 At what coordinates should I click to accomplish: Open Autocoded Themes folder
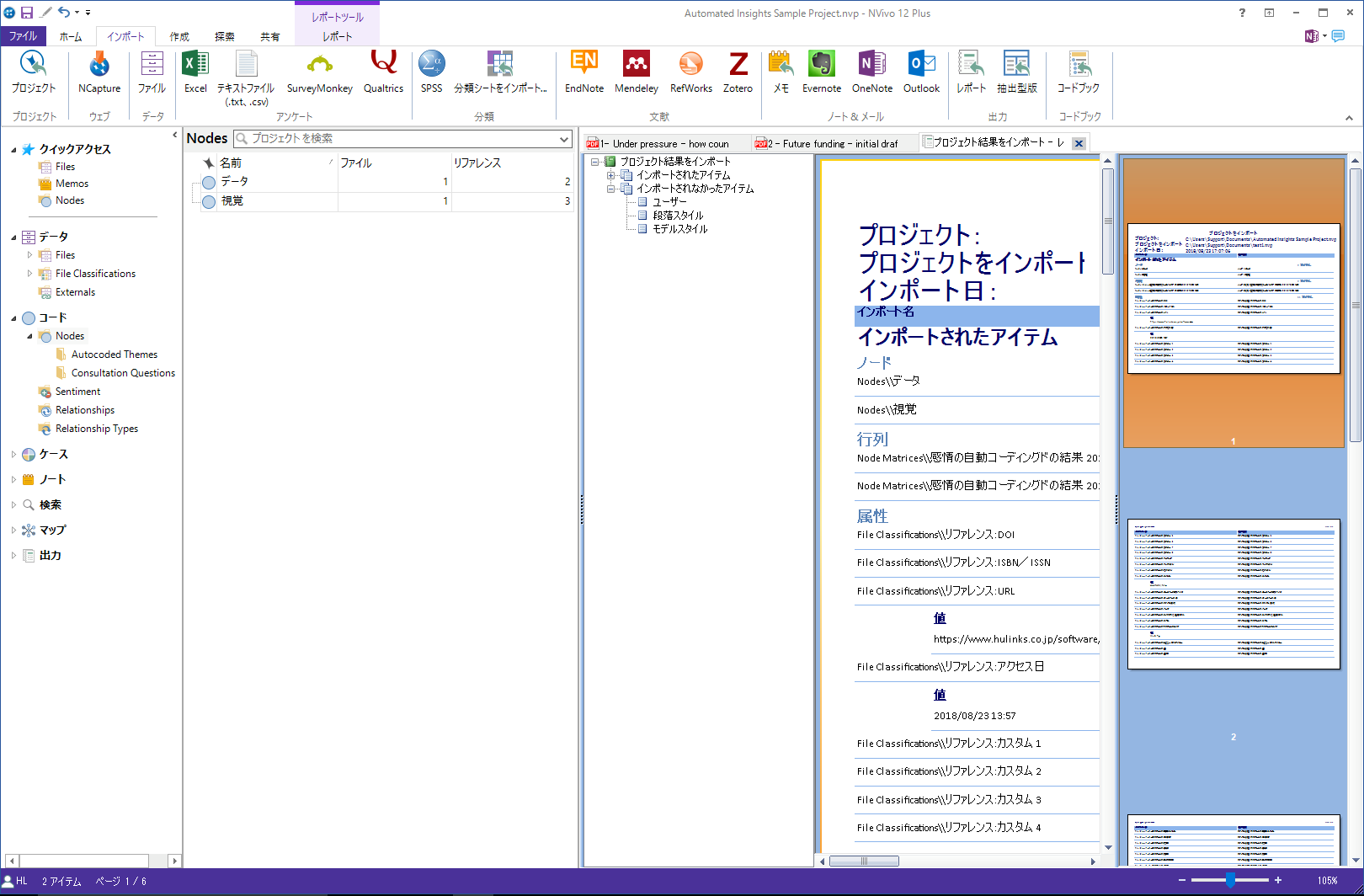click(114, 355)
